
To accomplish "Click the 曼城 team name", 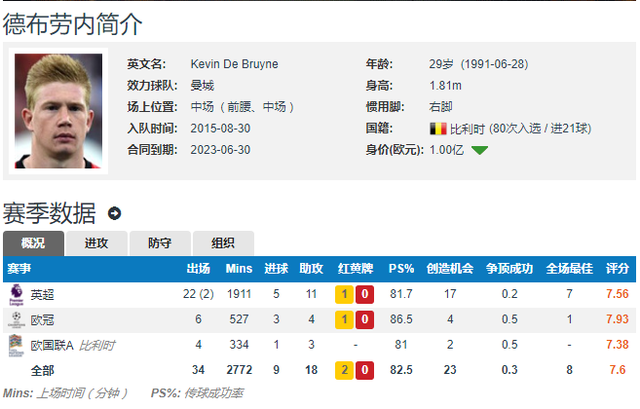I will (x=201, y=86).
